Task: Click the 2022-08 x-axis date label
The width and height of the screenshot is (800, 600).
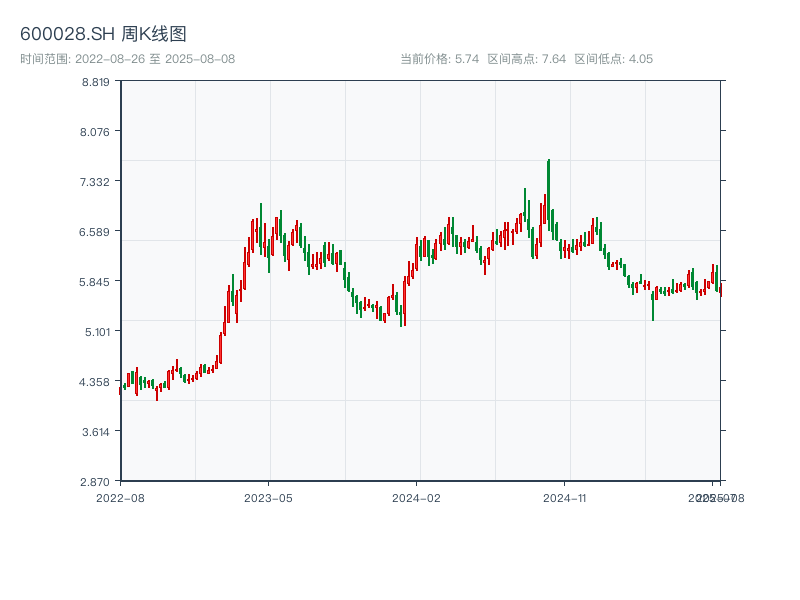Action: coord(120,497)
